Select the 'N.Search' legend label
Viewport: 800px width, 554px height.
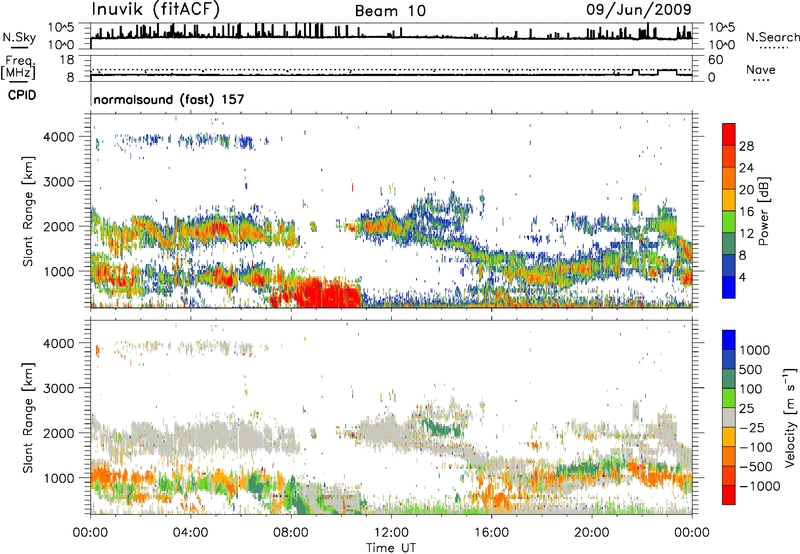click(772, 37)
